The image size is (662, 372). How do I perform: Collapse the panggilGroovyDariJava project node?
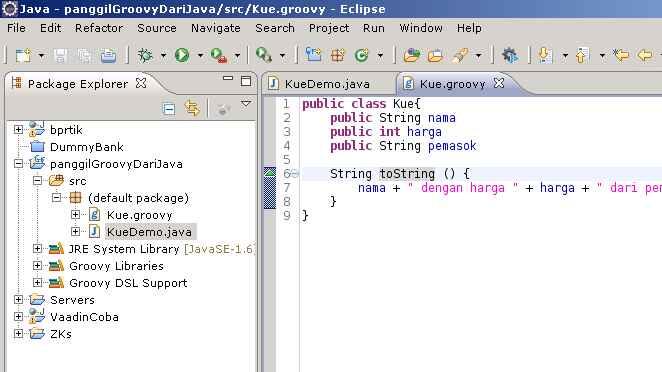18,164
